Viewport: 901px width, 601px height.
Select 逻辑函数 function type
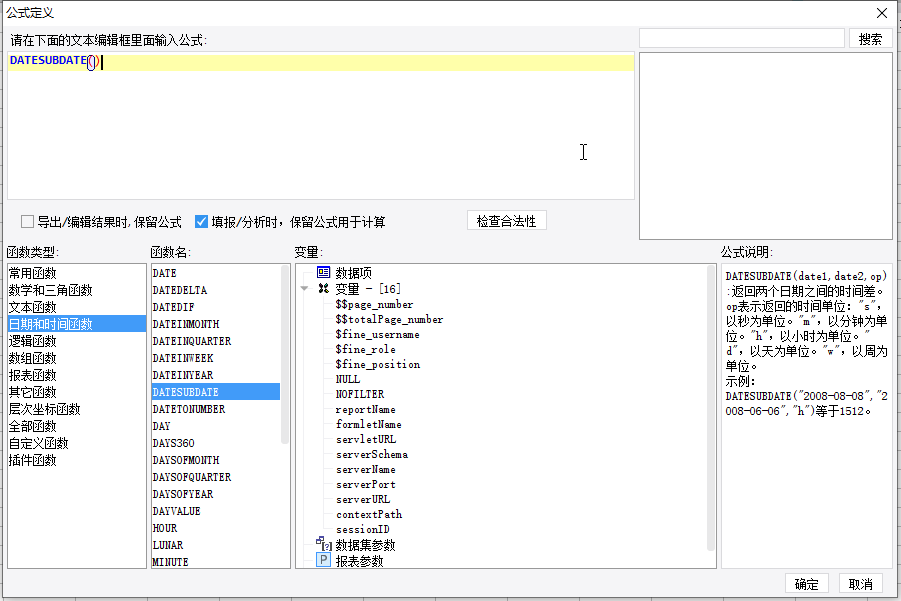tap(76, 341)
